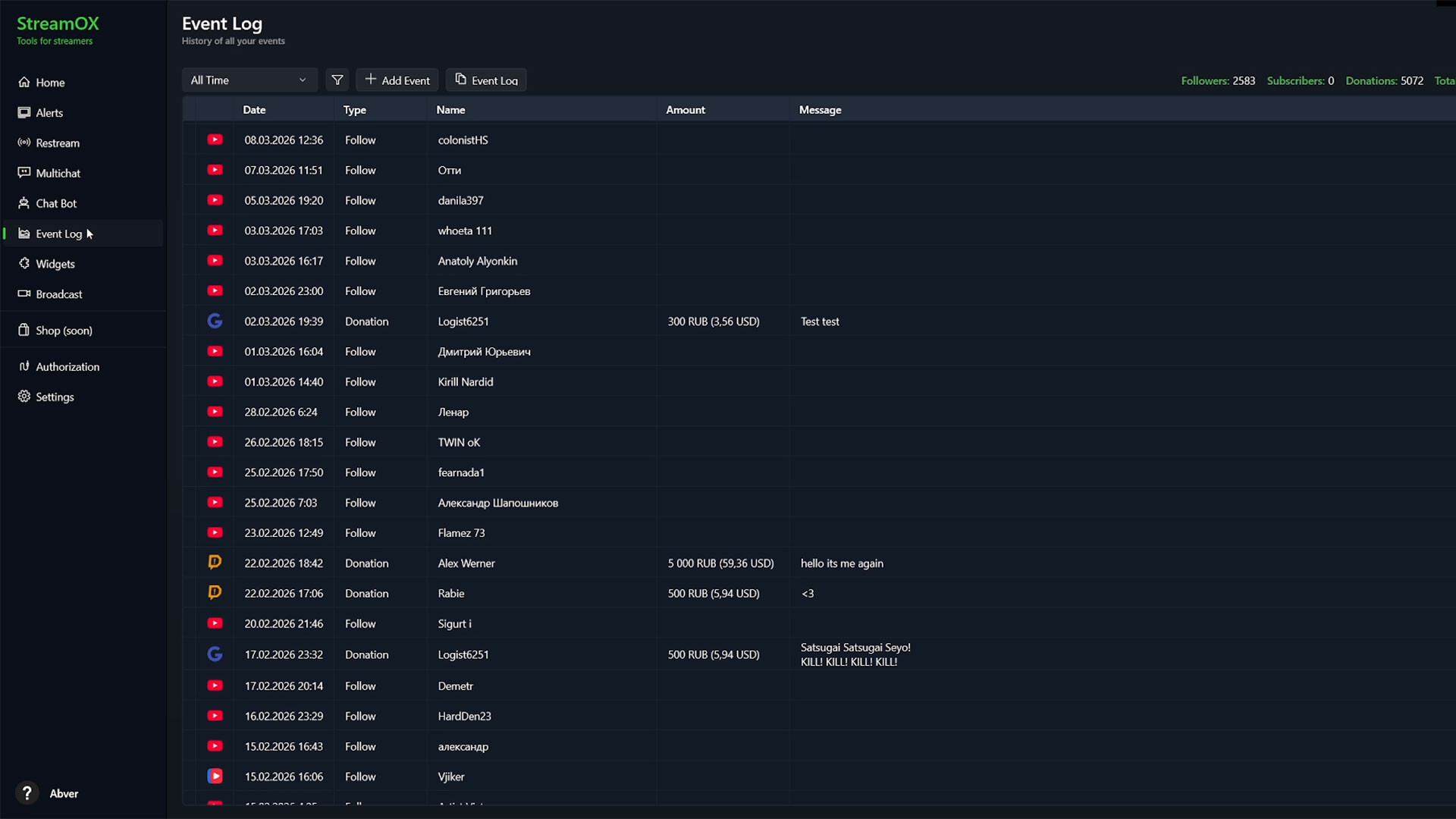Click the 'Test test' message cell
Image resolution: width=1456 pixels, height=819 pixels.
point(820,322)
